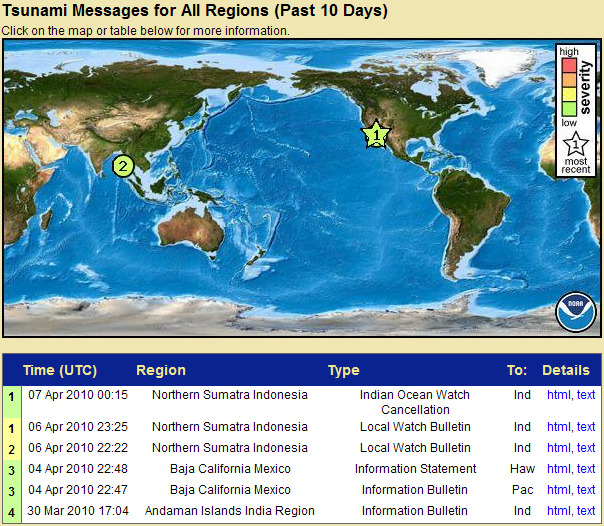Screen dimensions: 604x526
Task: Click number 2 index cell in 22:22 row
Action: (x=12, y=449)
